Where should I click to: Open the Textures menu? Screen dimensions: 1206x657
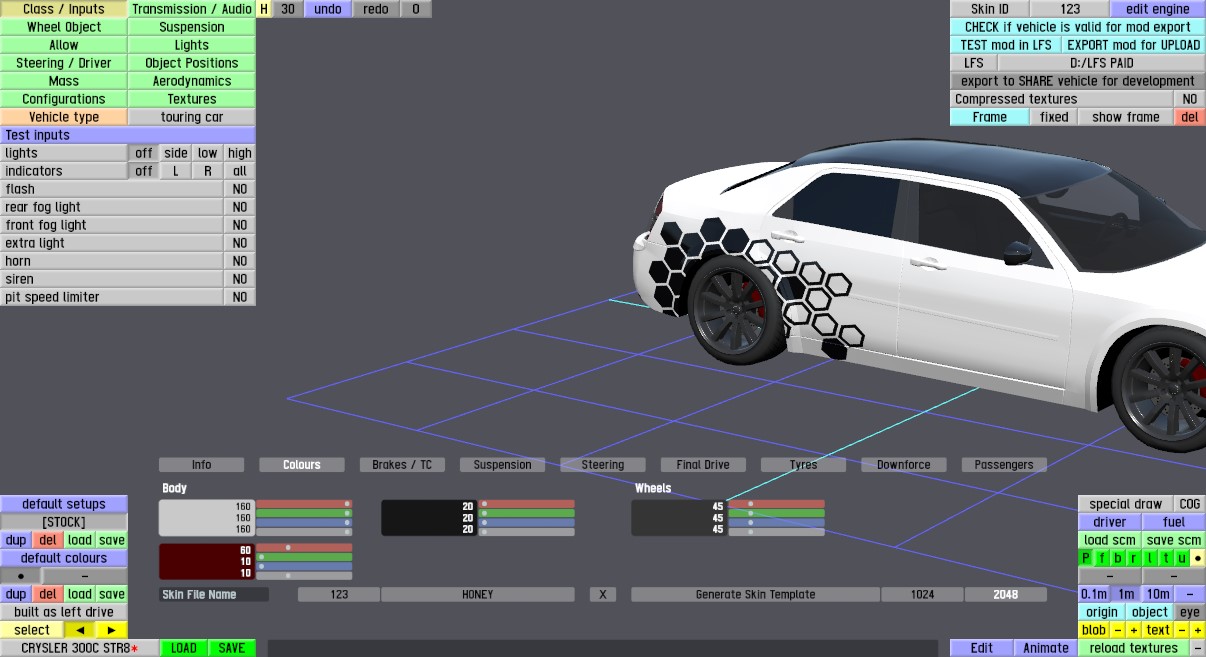(192, 99)
